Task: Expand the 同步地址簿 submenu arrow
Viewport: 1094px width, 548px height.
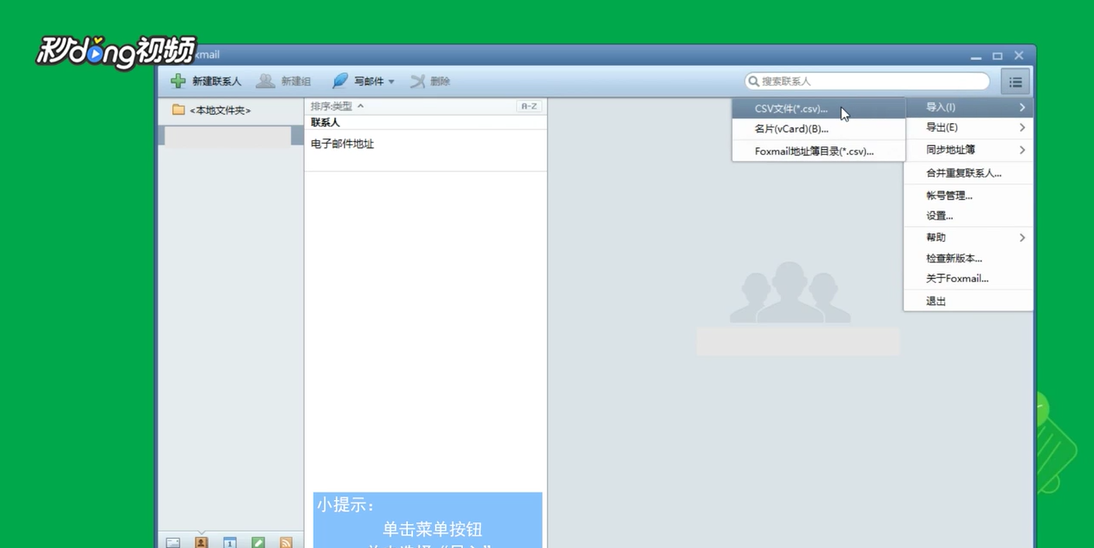Action: point(1022,150)
